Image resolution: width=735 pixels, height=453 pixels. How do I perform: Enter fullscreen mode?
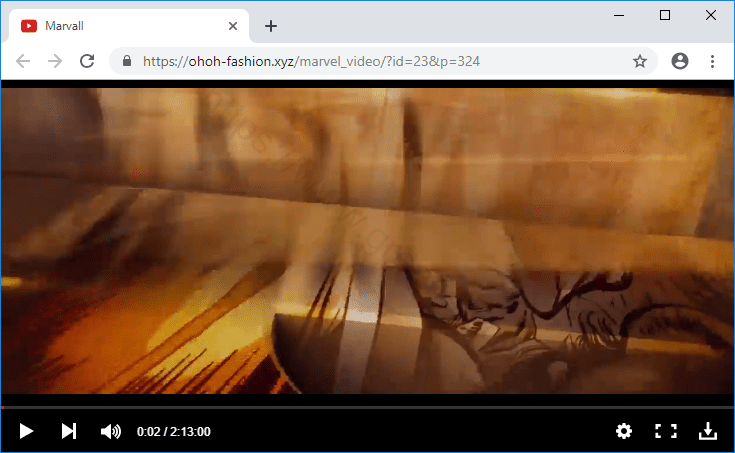[x=666, y=431]
